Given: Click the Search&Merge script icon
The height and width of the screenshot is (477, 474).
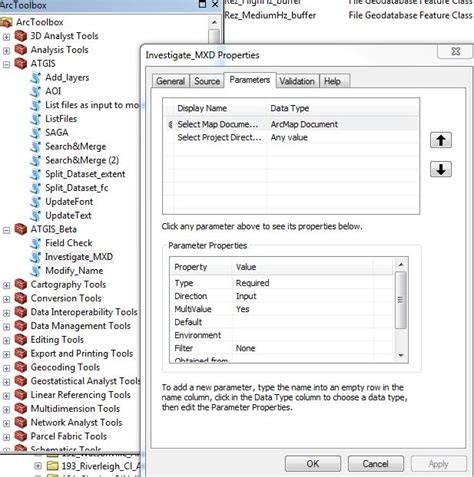Looking at the screenshot, I should coord(35,147).
